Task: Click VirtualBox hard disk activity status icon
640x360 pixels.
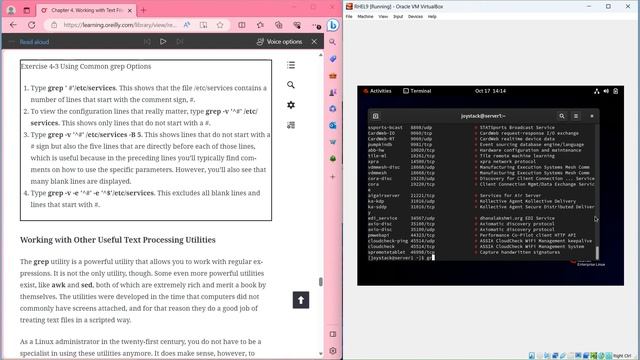Action: coord(532,356)
